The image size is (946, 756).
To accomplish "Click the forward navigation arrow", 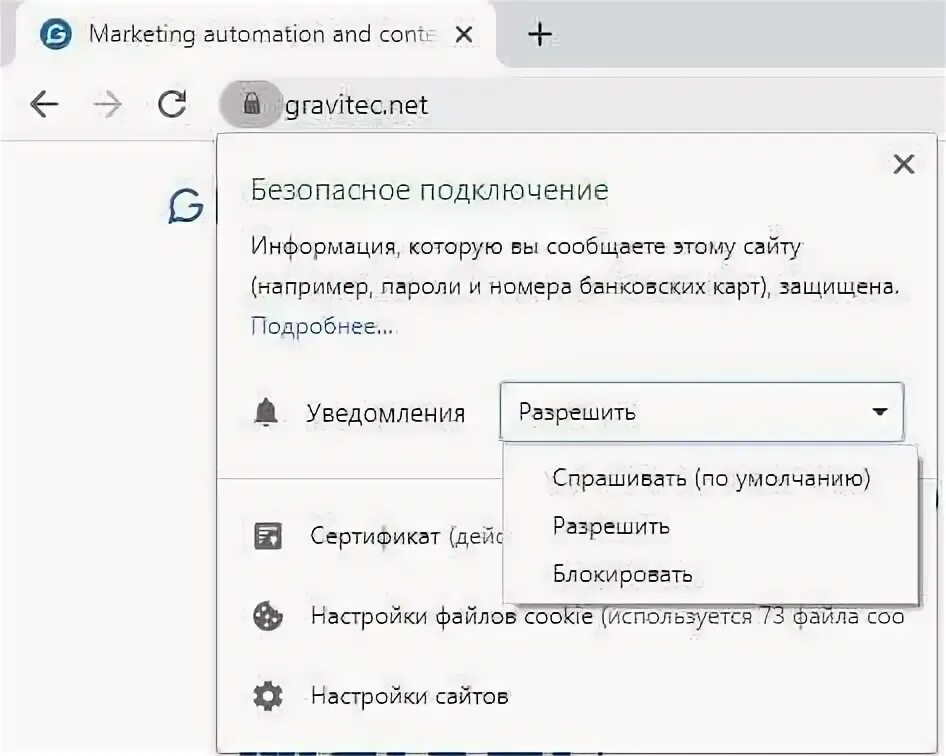I will click(107, 104).
